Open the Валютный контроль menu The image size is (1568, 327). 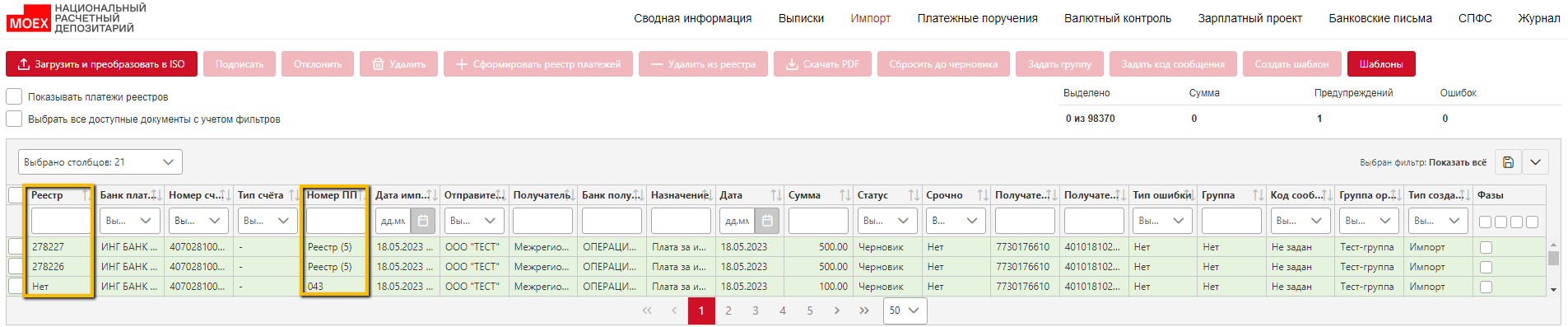(x=1117, y=18)
